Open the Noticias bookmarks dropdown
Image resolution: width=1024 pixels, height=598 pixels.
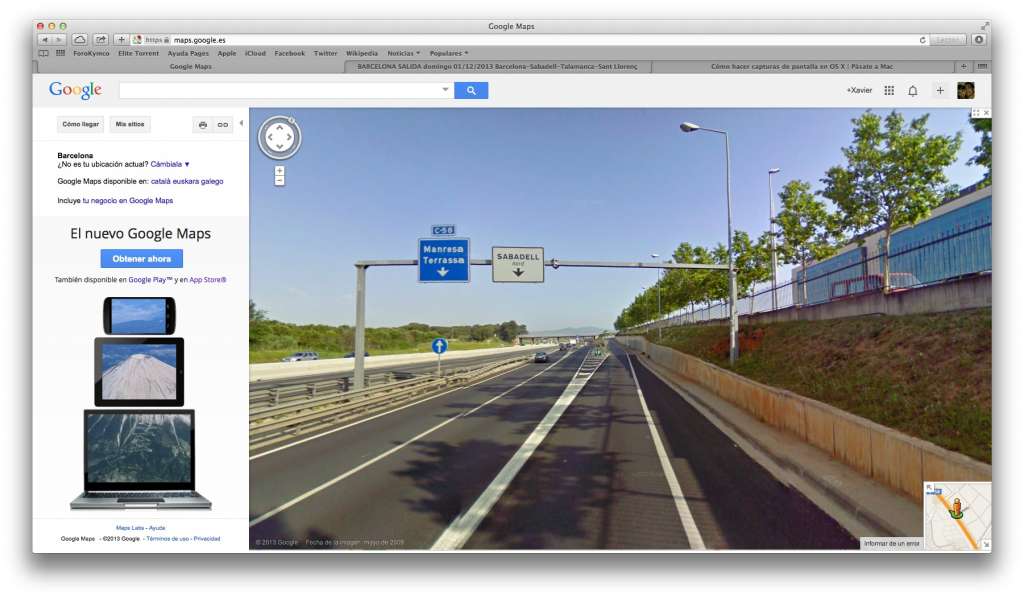404,54
